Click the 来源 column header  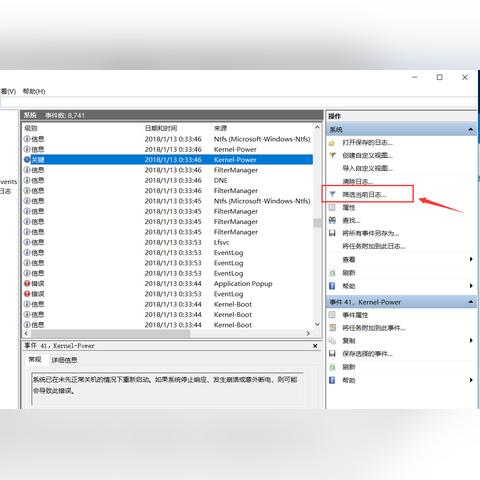pyautogui.click(x=220, y=128)
